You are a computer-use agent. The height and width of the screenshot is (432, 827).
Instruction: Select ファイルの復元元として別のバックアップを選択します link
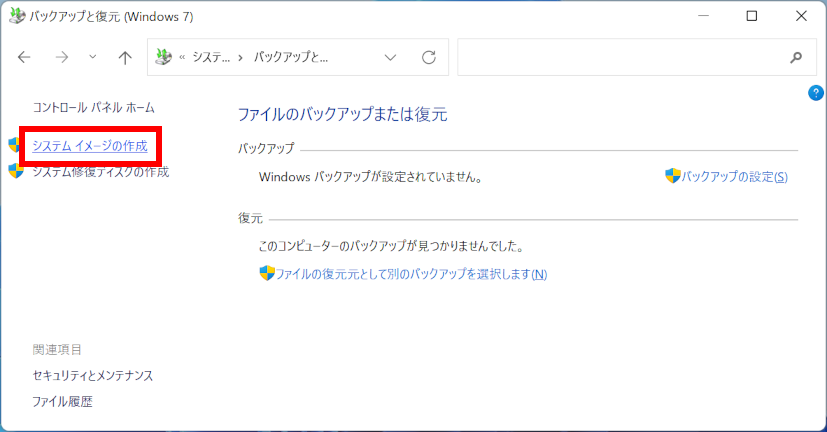pos(411,274)
